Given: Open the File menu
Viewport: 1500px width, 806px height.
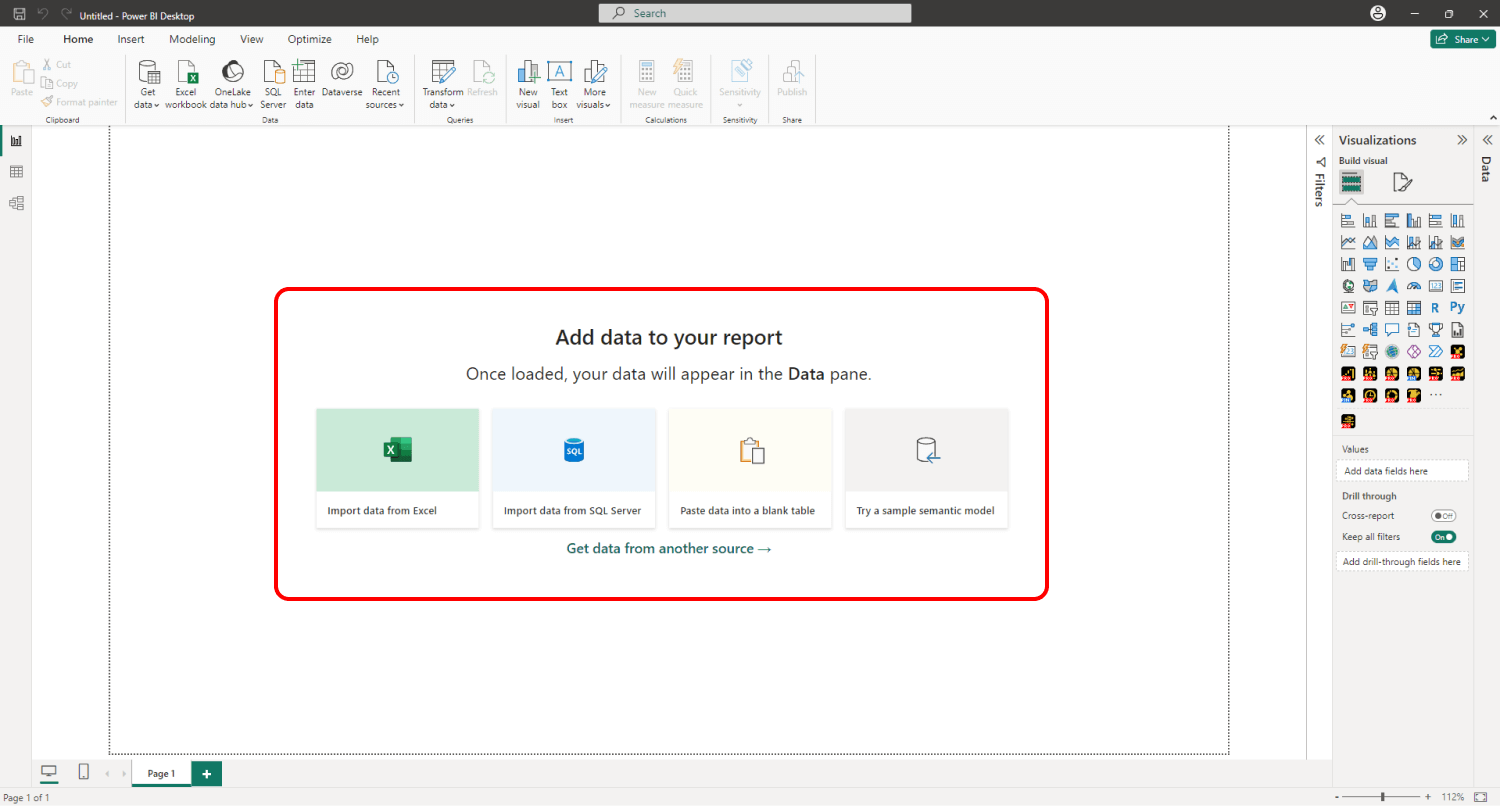Looking at the screenshot, I should pos(26,39).
